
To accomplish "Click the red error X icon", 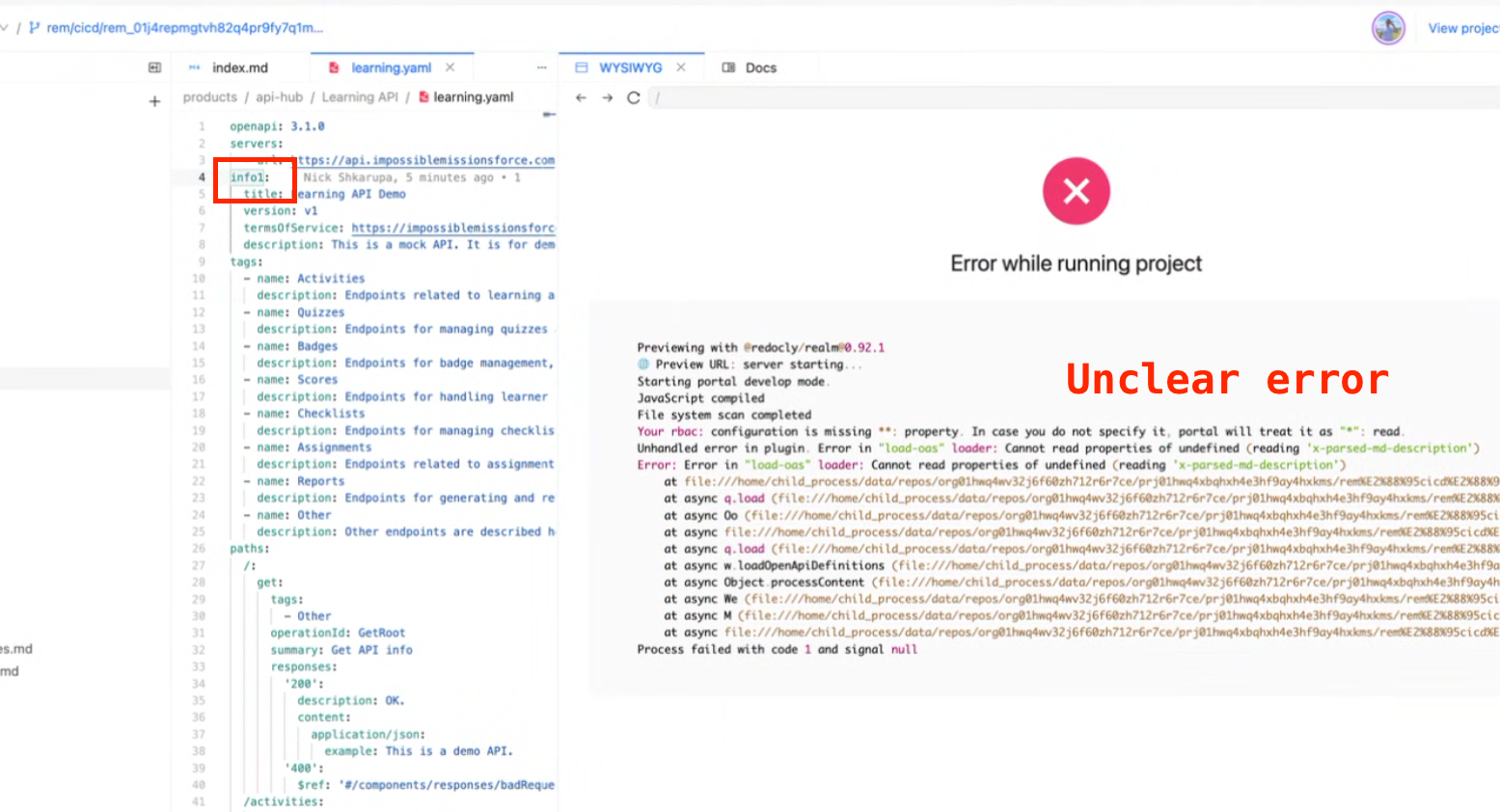I will [x=1076, y=191].
